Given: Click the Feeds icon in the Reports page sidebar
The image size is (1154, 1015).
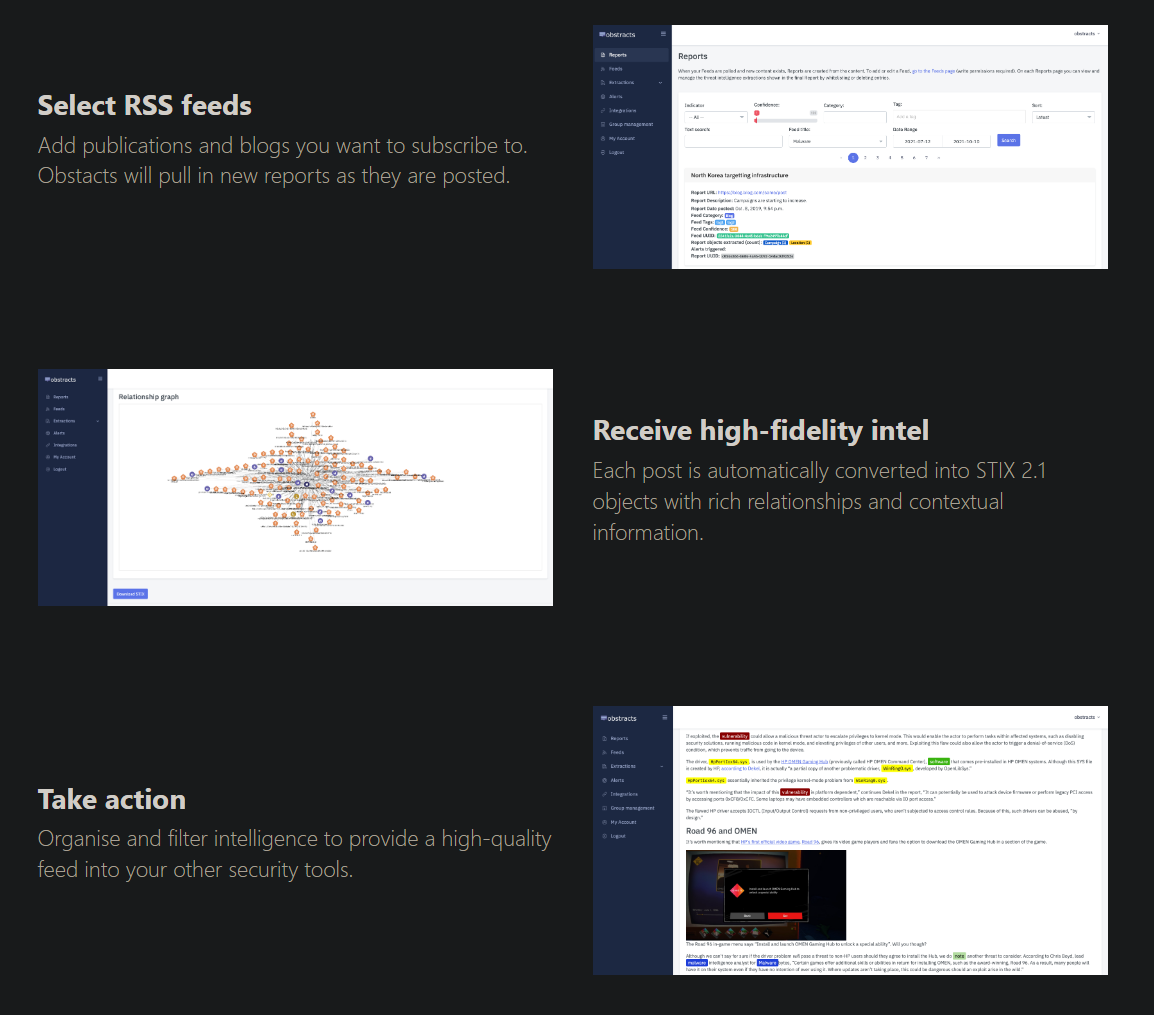Looking at the screenshot, I should [601, 69].
